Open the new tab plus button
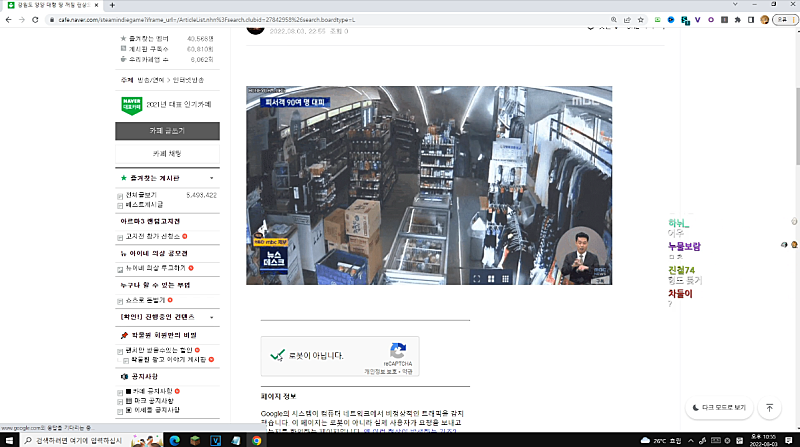The image size is (800, 447). click(112, 5)
